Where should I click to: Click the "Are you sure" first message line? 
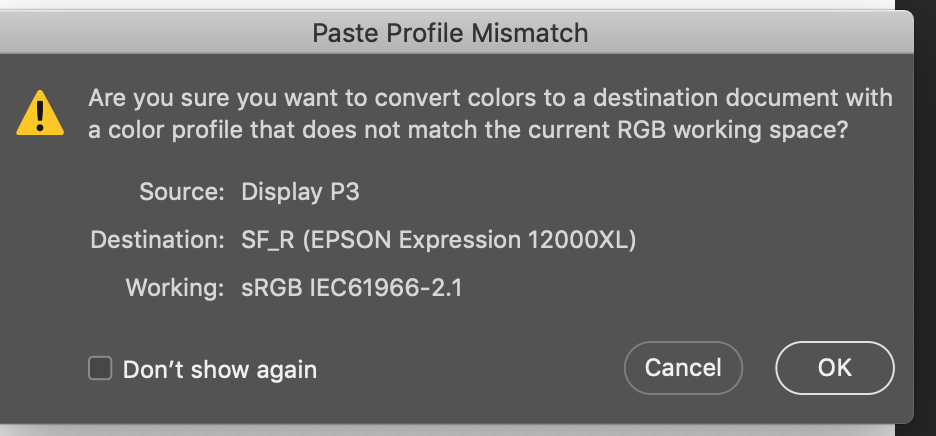pos(490,99)
